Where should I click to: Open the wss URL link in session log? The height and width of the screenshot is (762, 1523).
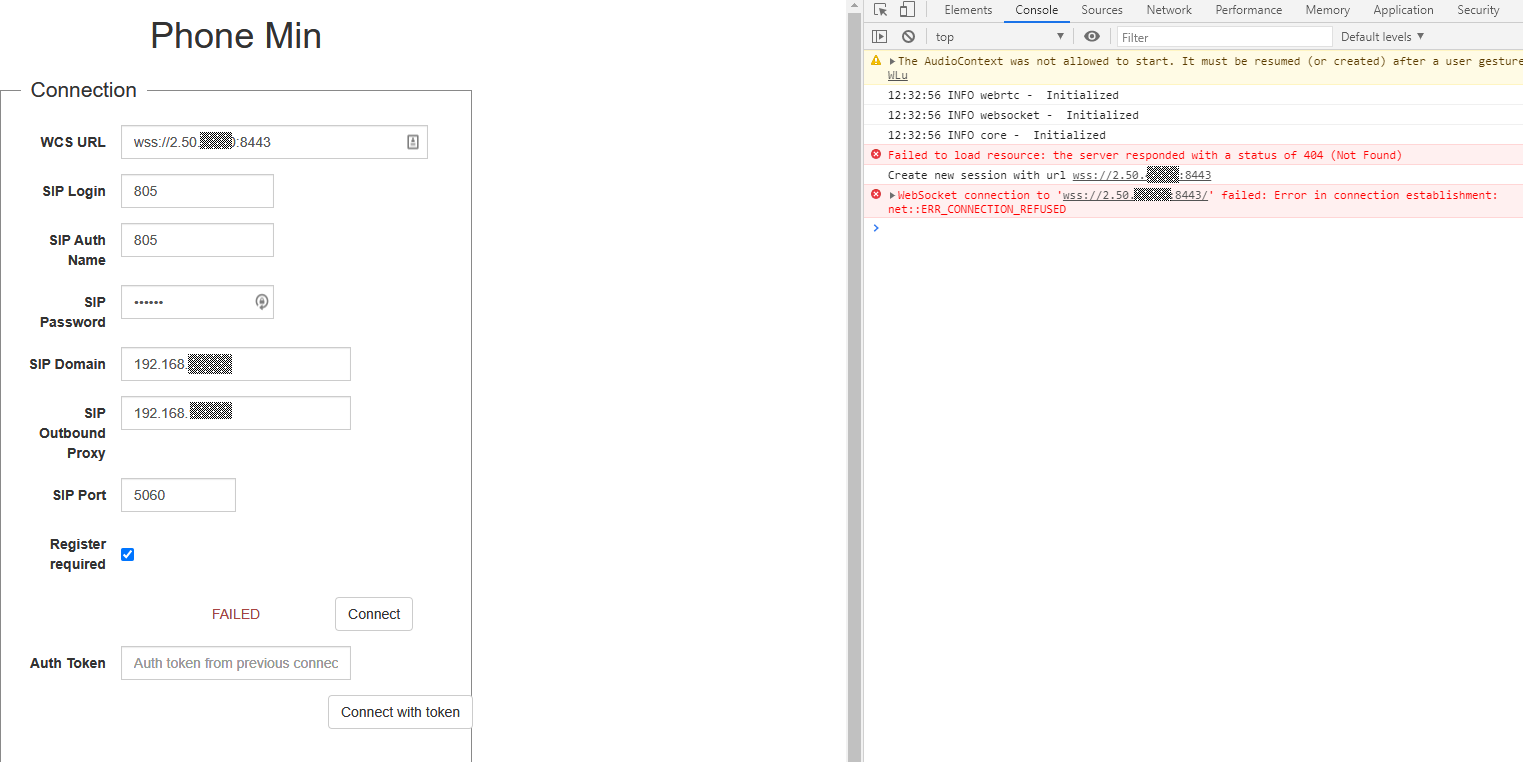tap(1141, 175)
